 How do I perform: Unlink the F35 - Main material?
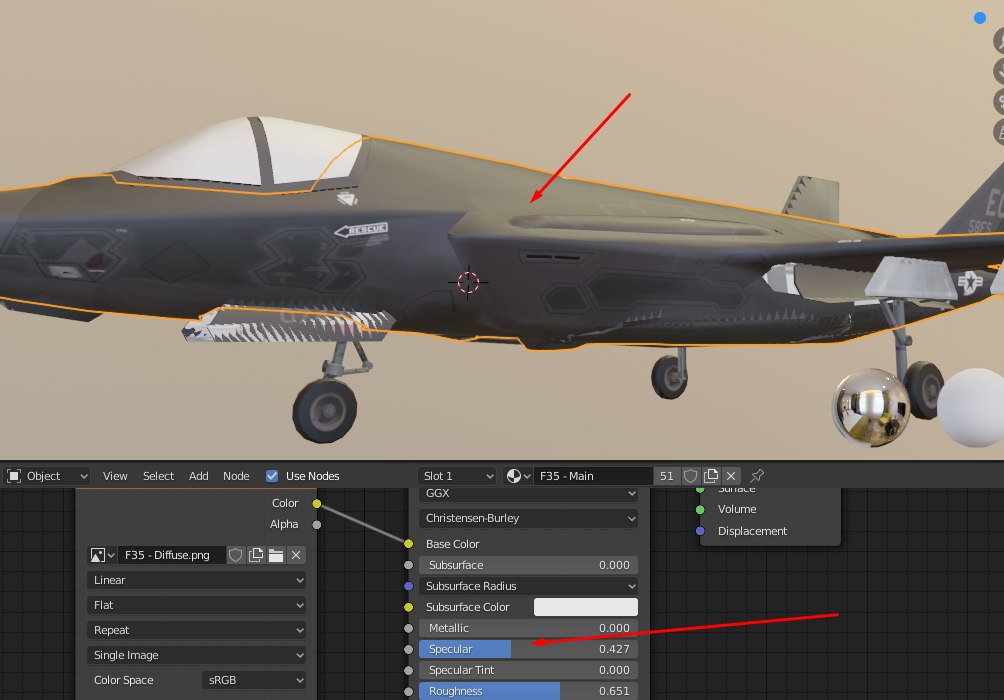731,476
